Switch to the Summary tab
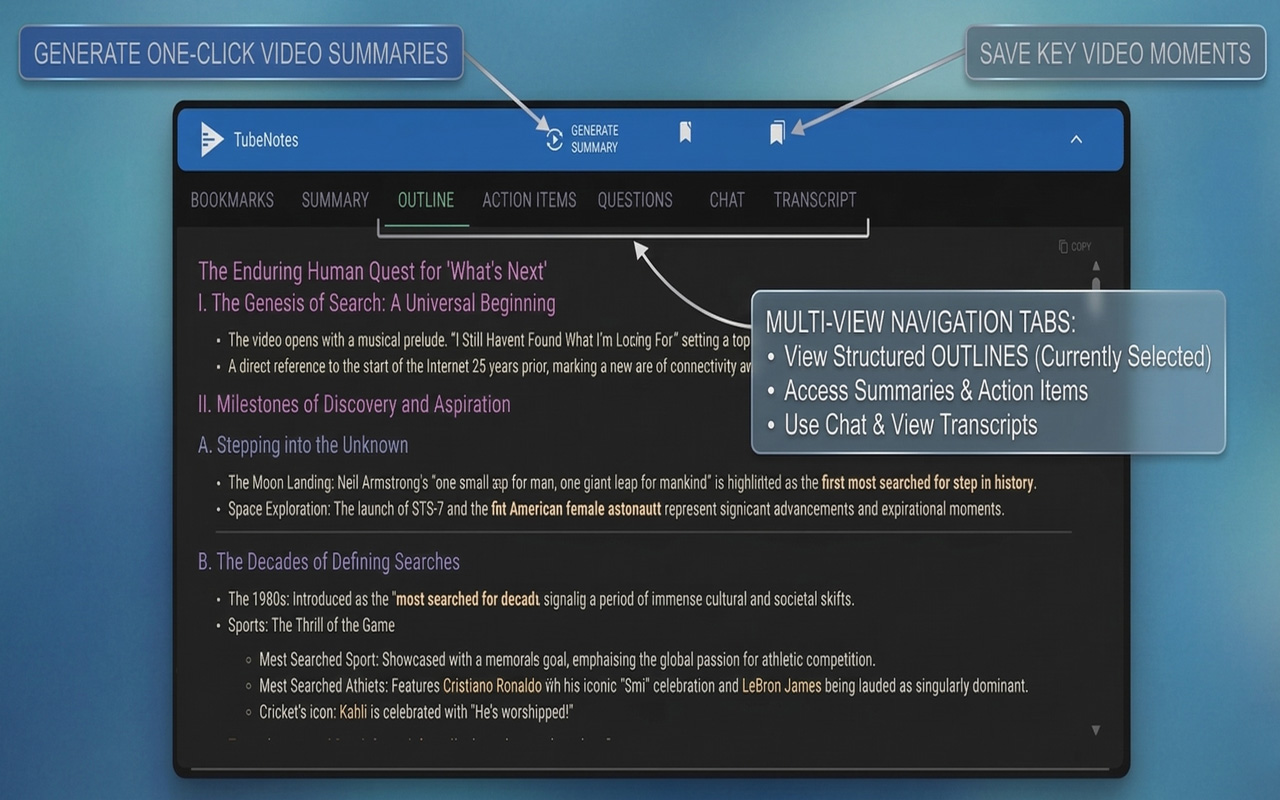 [335, 200]
